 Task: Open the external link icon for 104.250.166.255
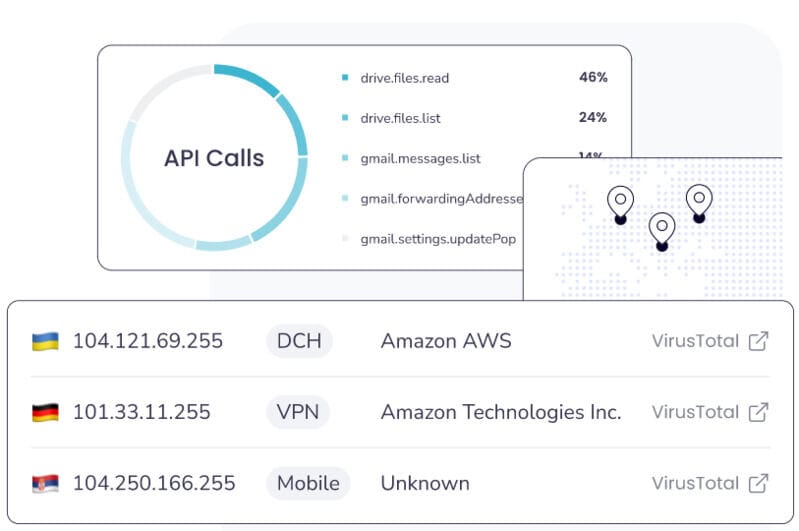click(x=758, y=483)
